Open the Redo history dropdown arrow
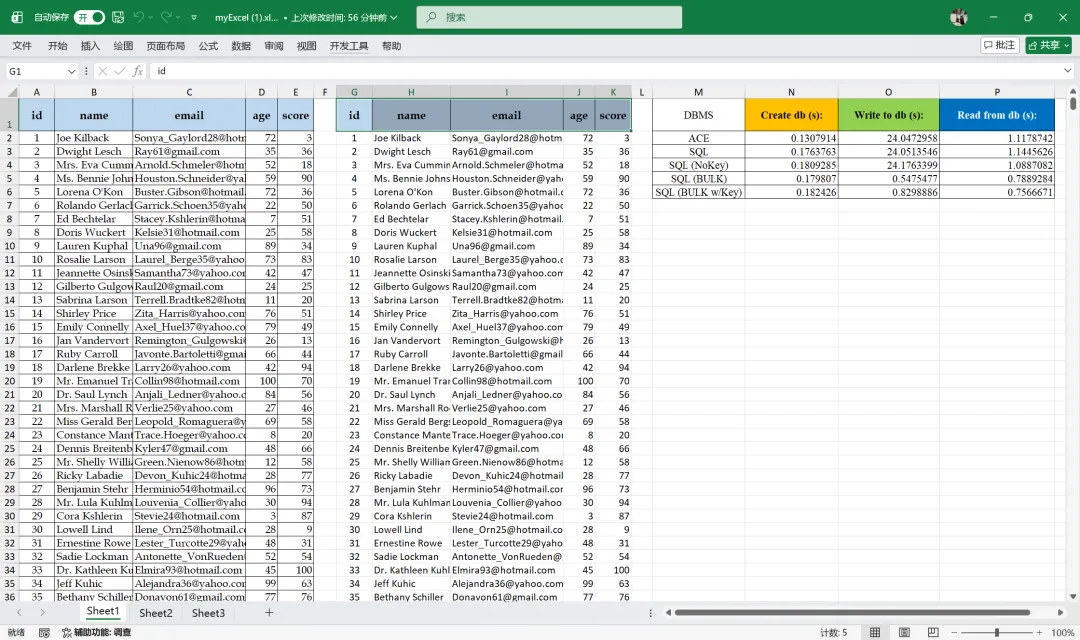Viewport: 1080px width, 640px height. coord(178,17)
